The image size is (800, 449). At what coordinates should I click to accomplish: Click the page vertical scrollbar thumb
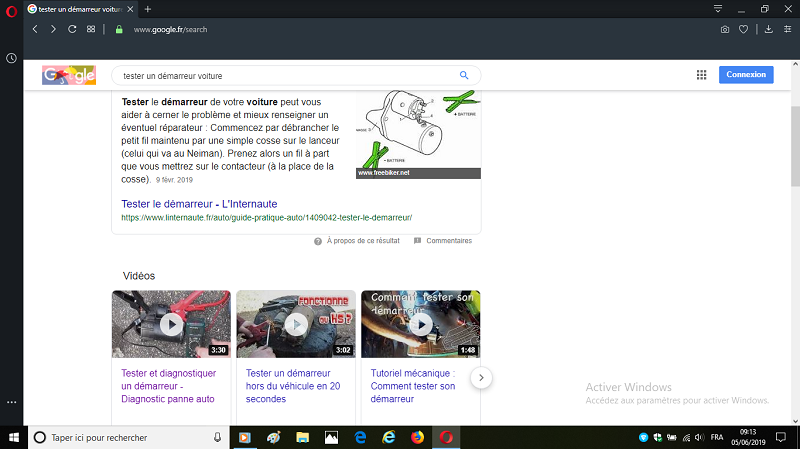coord(795,146)
